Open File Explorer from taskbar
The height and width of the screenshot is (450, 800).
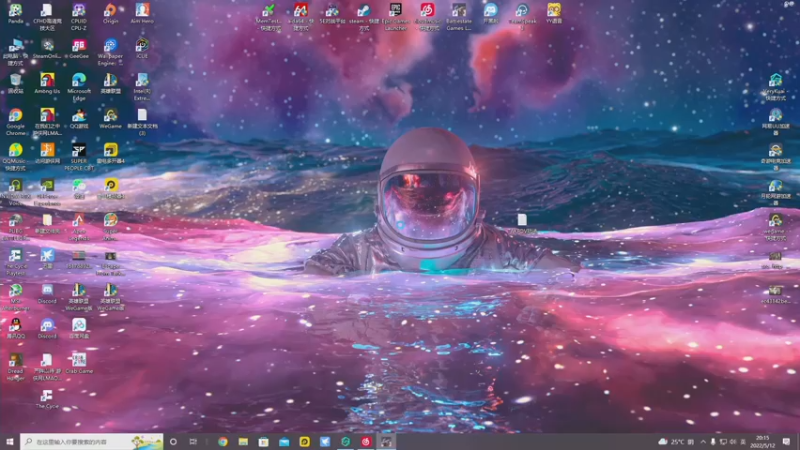pos(243,441)
